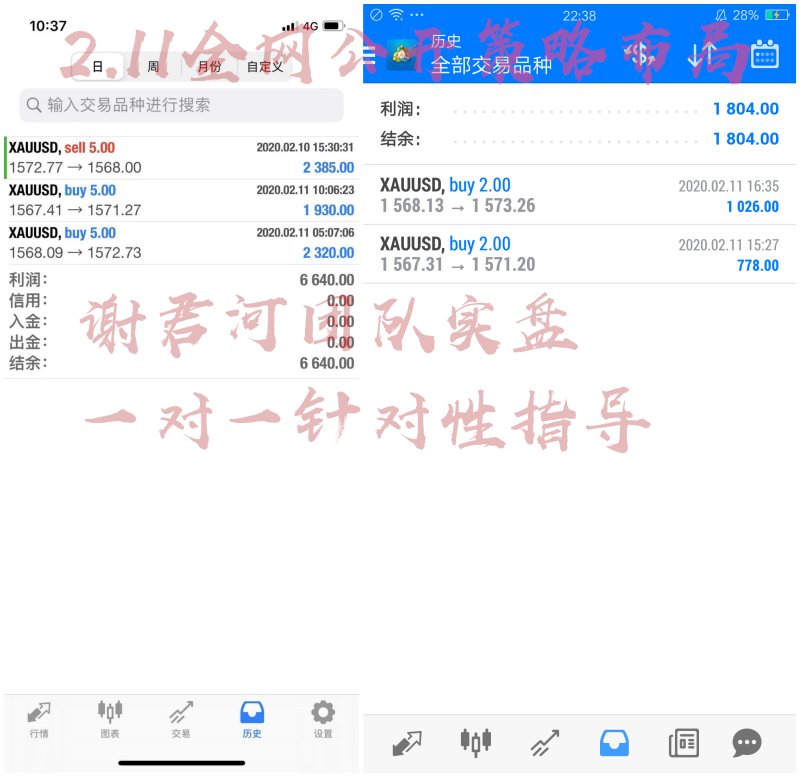Open the XAUUSD buy 5.00 row at 05:07:06

point(182,243)
